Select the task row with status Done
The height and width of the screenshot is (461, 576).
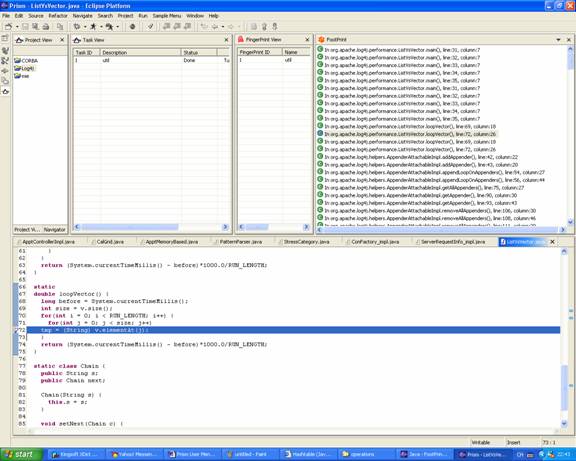coord(151,60)
